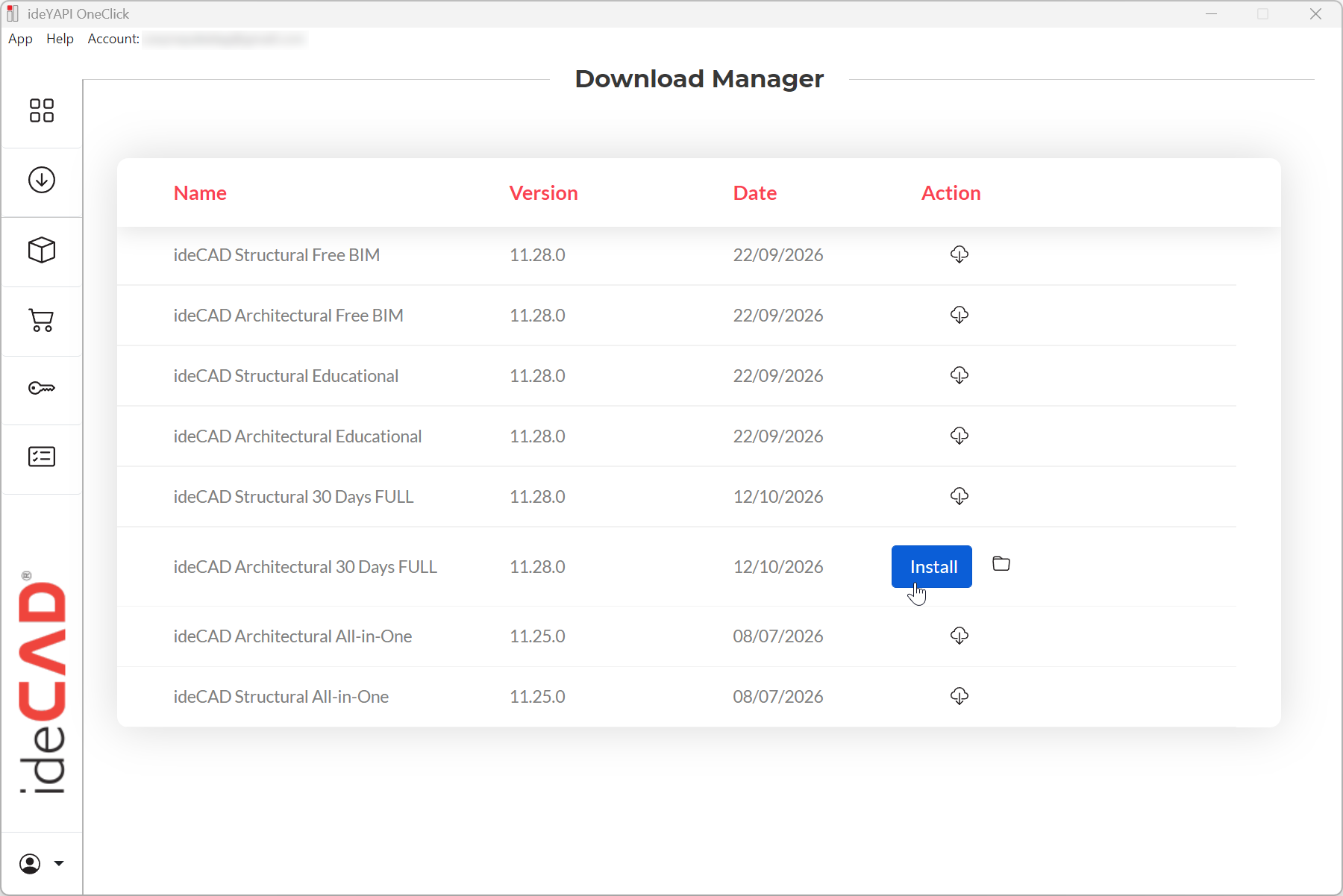
Task: Select the ideCAD Structural 30 Days FULL name
Action: tap(294, 497)
